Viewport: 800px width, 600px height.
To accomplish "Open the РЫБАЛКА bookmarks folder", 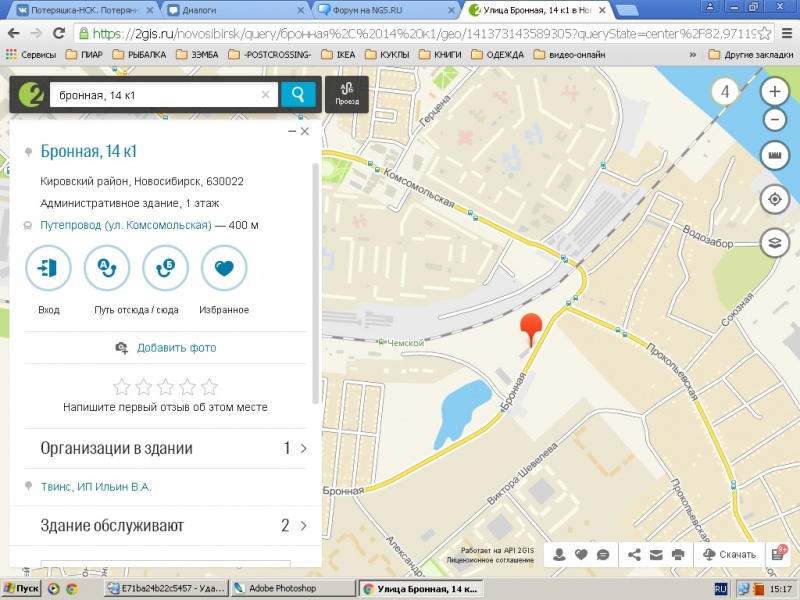I will 139,55.
